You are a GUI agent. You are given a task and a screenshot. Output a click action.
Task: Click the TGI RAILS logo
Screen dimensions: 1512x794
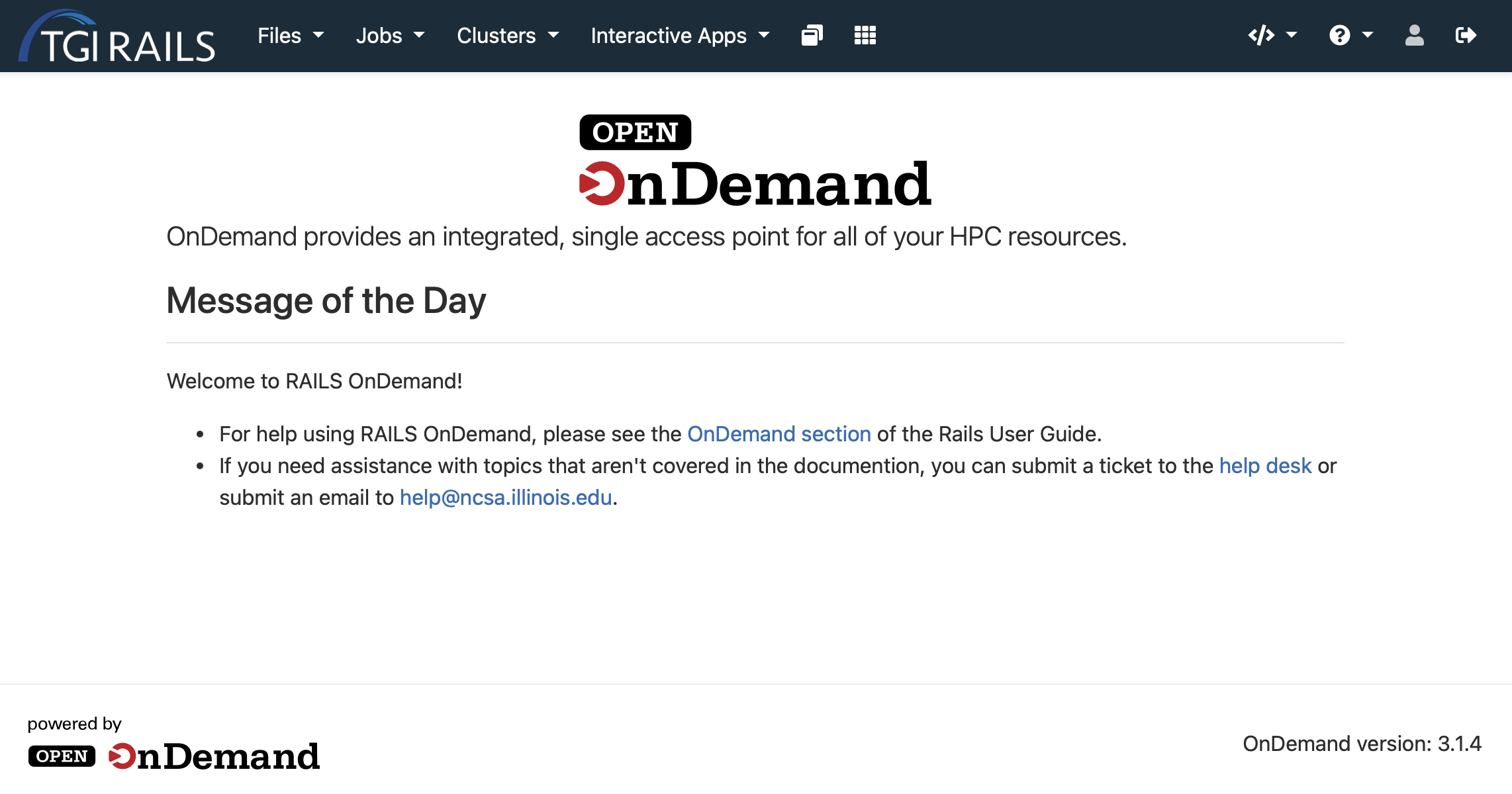pyautogui.click(x=117, y=36)
